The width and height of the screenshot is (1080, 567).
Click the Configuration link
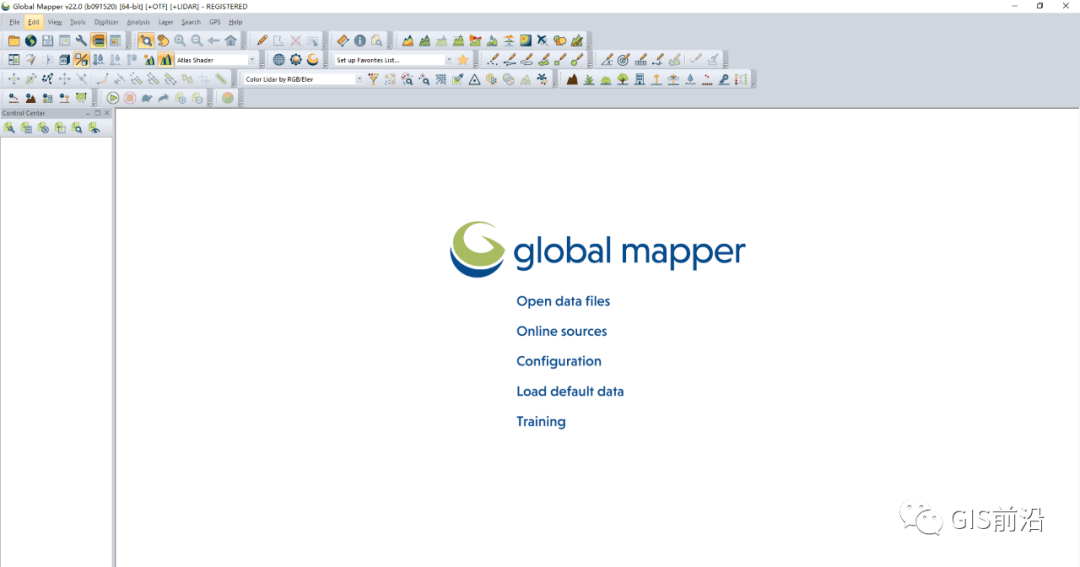coord(559,361)
